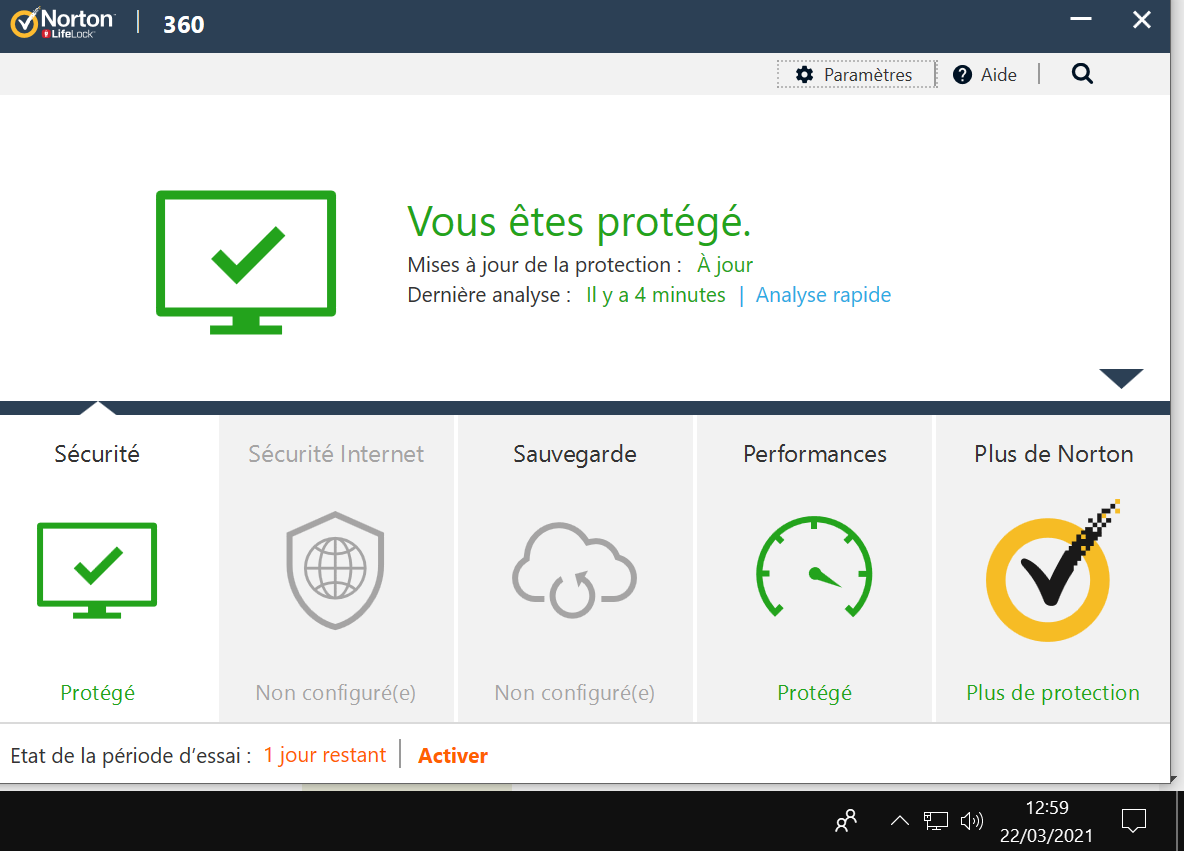Expand details with the dark down arrow
This screenshot has height=851, width=1184.
(1121, 378)
